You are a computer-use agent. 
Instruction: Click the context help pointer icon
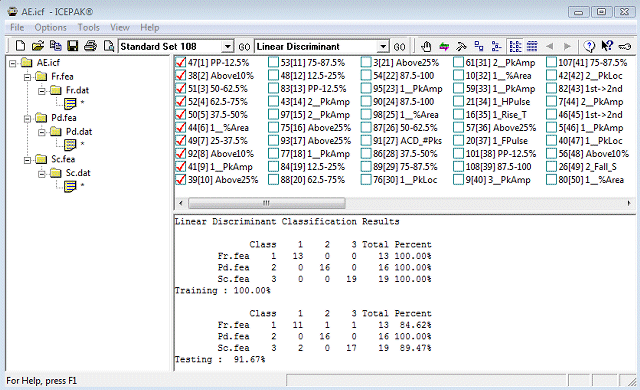607,46
